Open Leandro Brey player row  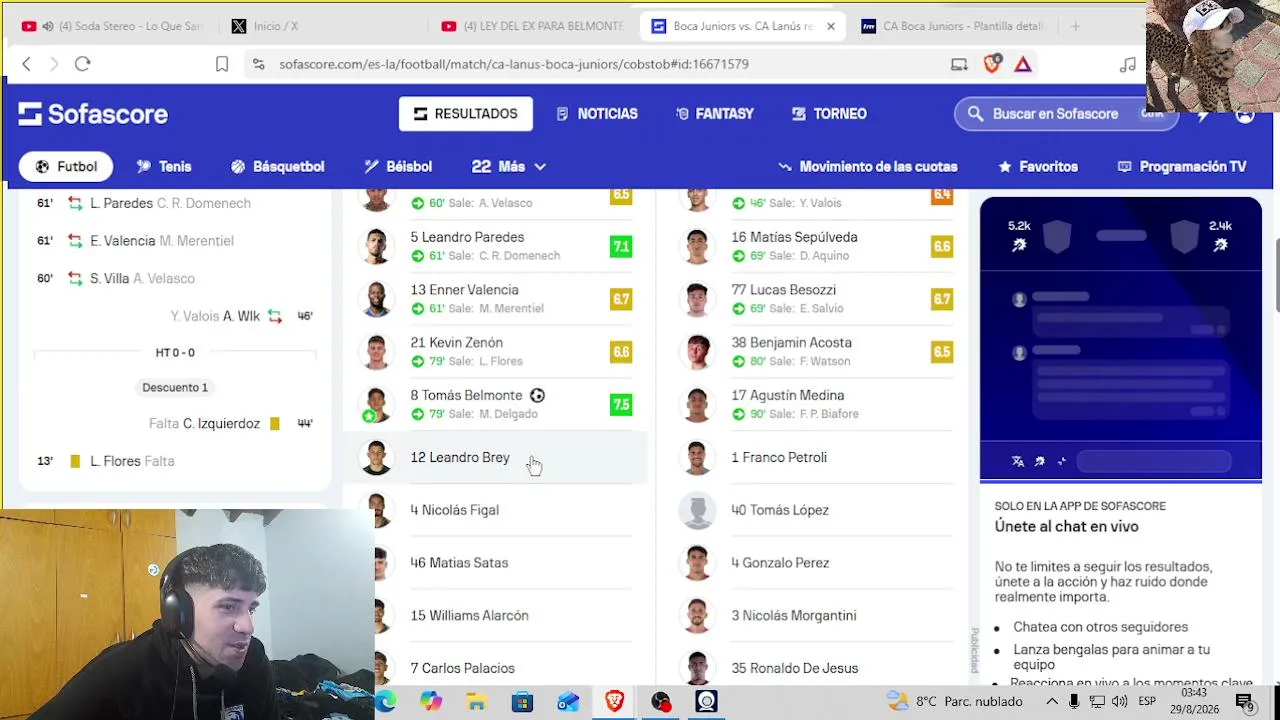[496, 457]
